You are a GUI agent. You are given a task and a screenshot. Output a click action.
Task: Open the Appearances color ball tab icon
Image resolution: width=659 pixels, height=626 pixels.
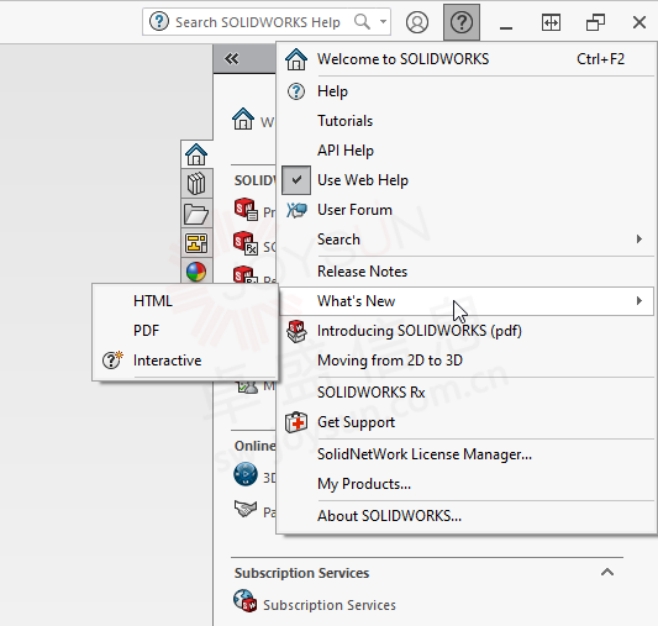pyautogui.click(x=196, y=272)
